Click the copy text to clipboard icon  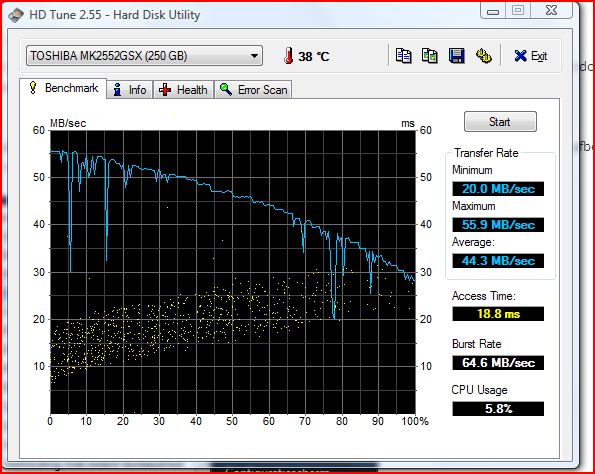(403, 56)
